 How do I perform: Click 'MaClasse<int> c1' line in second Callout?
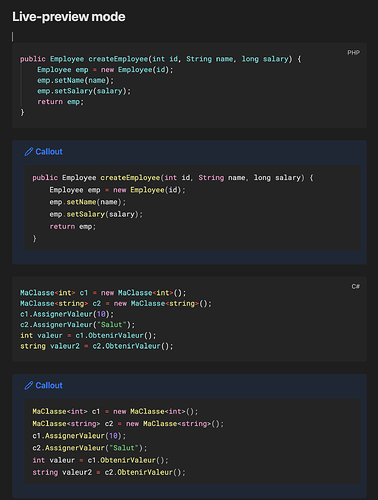point(115,411)
